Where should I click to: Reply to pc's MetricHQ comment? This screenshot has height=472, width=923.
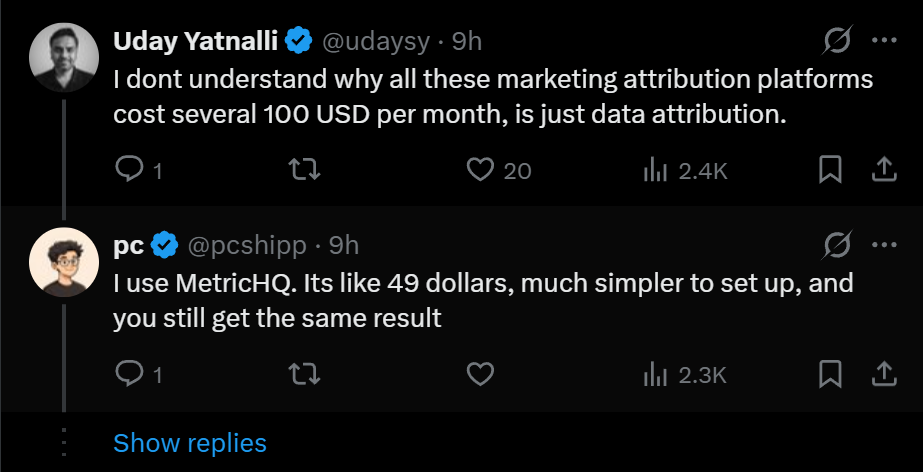131,375
